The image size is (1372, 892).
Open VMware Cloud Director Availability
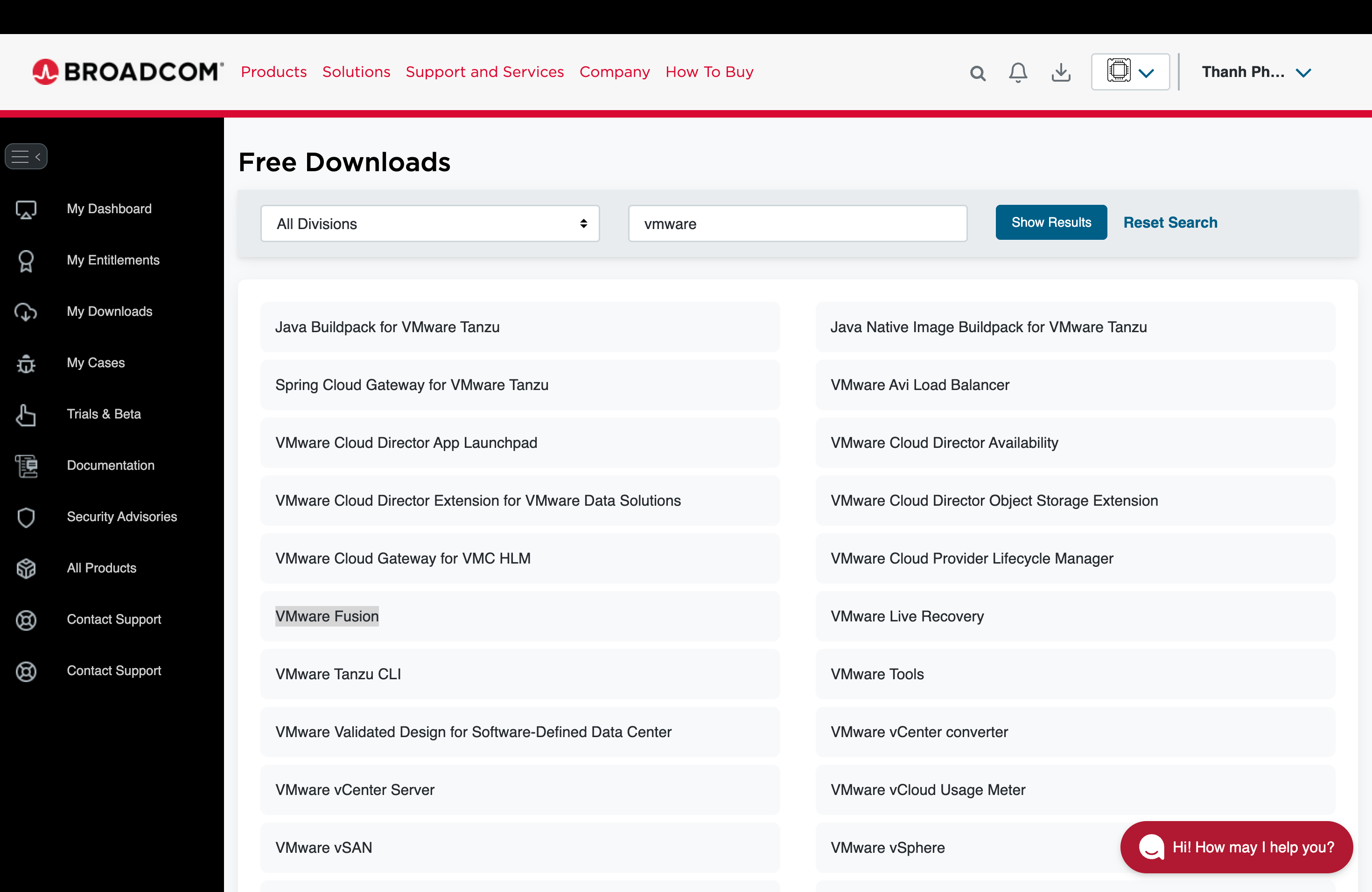pyautogui.click(x=1075, y=443)
